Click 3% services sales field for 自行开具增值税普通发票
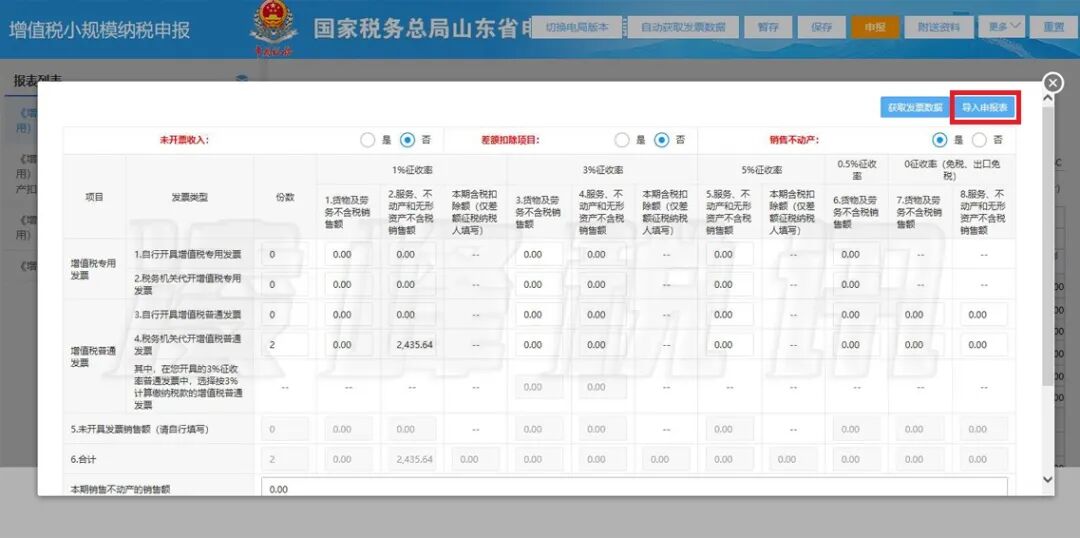This screenshot has height=538, width=1080. click(603, 315)
